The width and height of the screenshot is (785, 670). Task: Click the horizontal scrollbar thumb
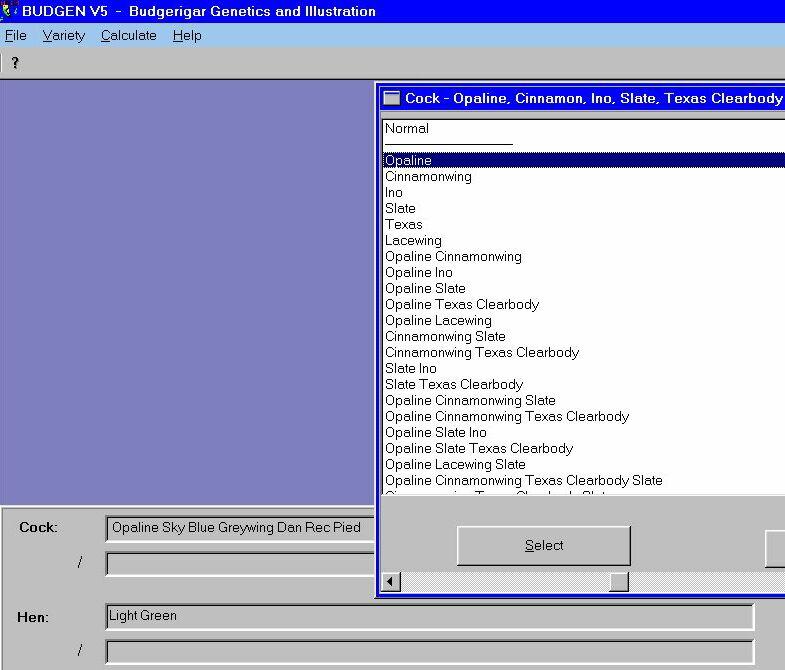[x=619, y=582]
